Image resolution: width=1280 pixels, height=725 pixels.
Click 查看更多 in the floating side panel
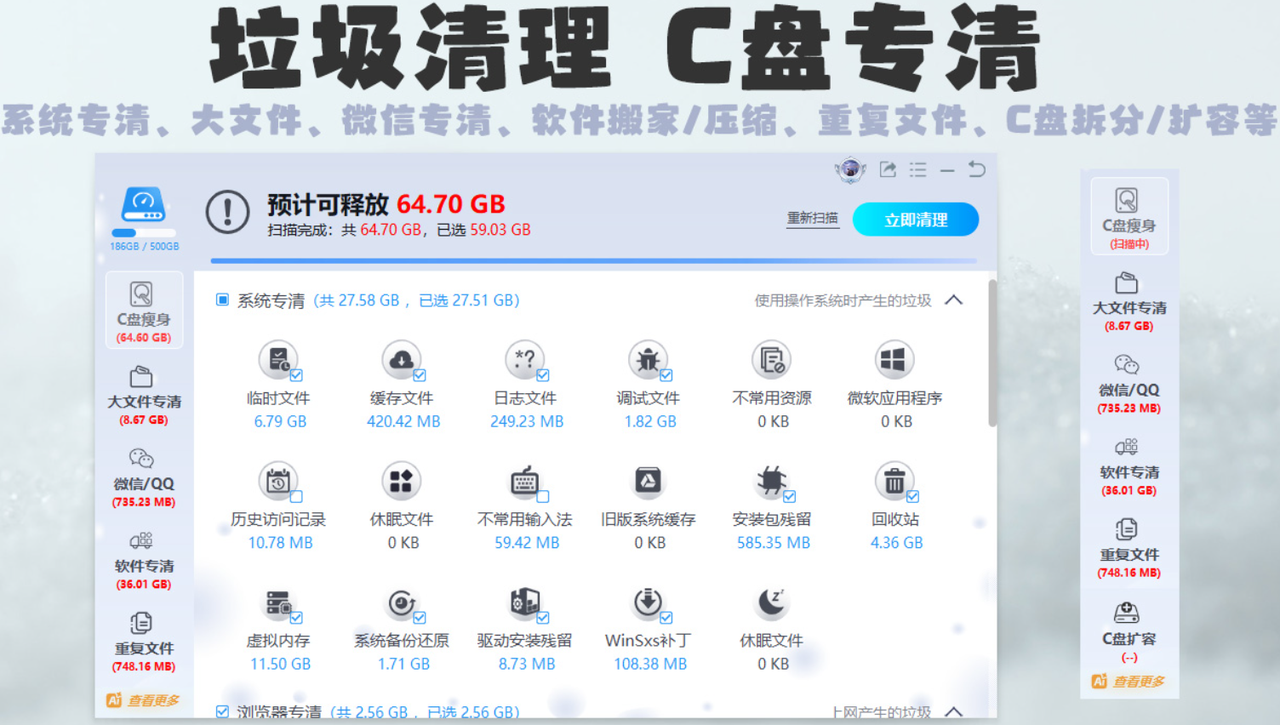pos(1129,682)
